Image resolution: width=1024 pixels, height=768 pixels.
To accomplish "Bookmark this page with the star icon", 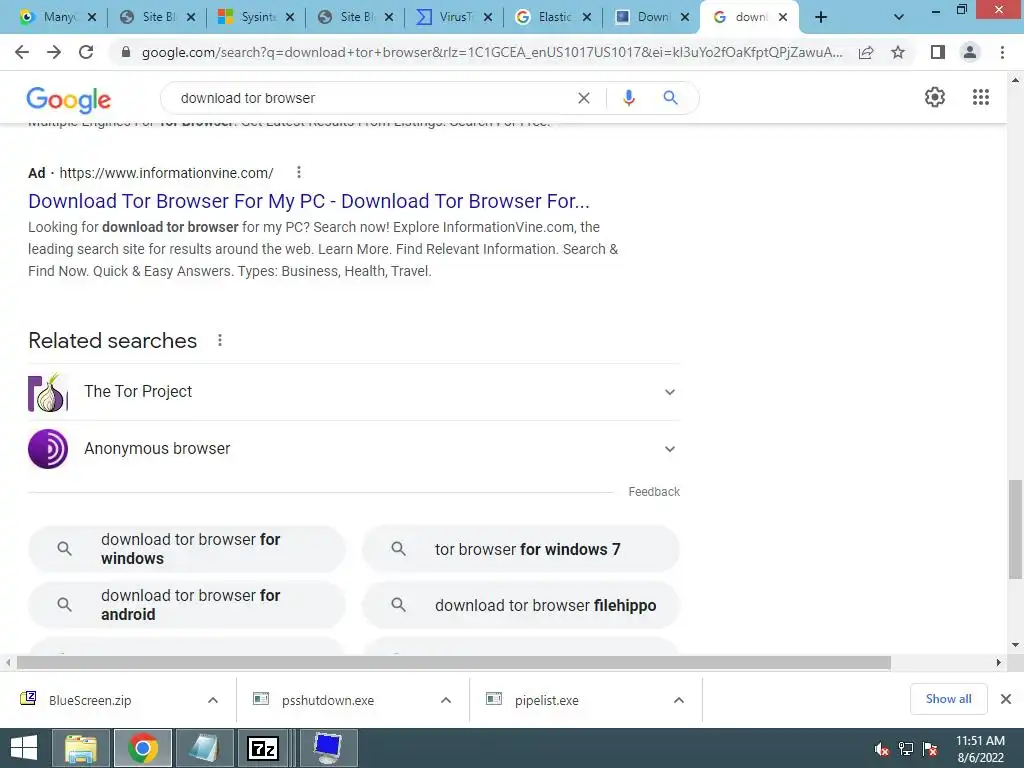I will tap(898, 52).
